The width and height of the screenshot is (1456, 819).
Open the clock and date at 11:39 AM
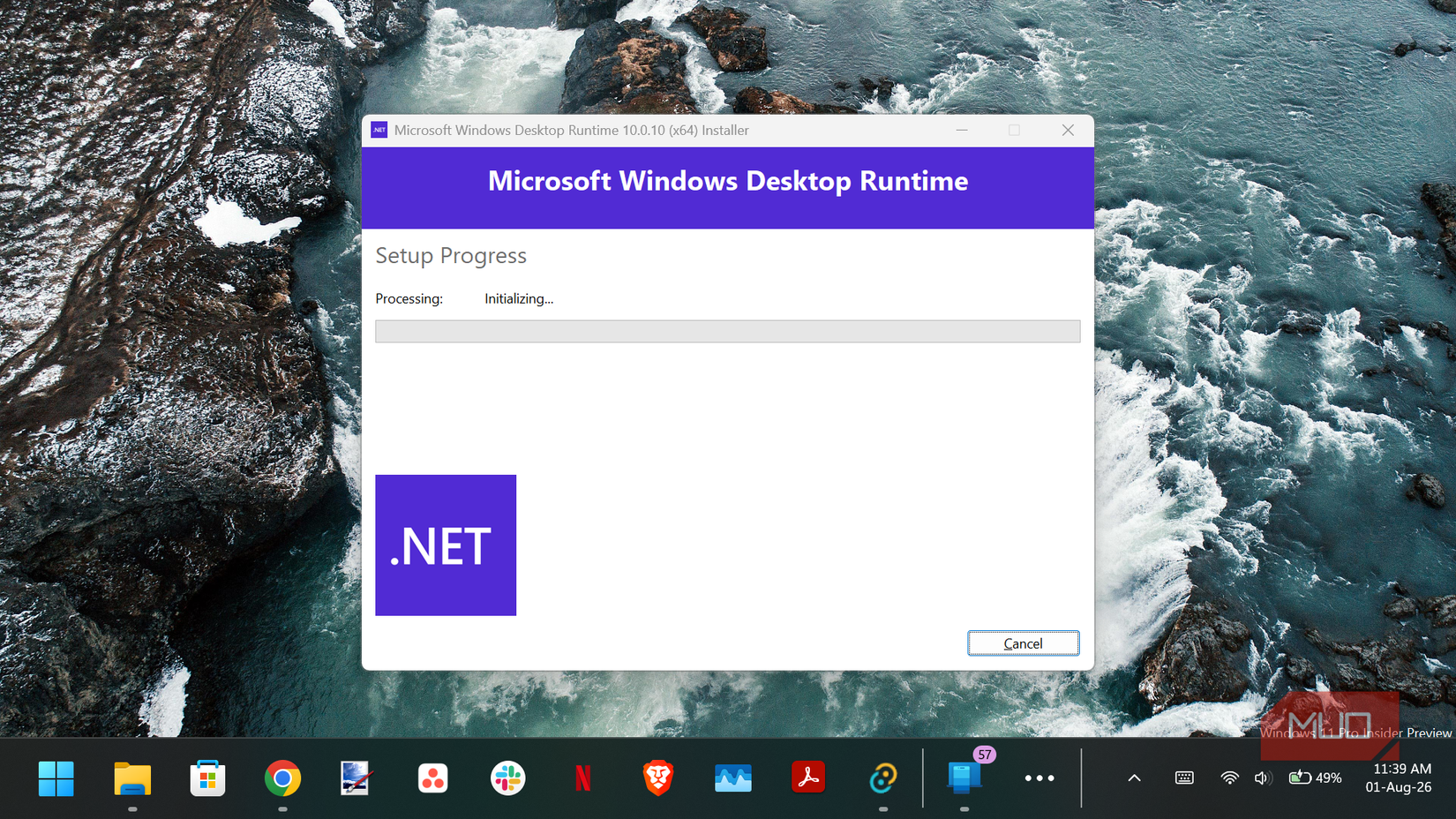tap(1399, 778)
